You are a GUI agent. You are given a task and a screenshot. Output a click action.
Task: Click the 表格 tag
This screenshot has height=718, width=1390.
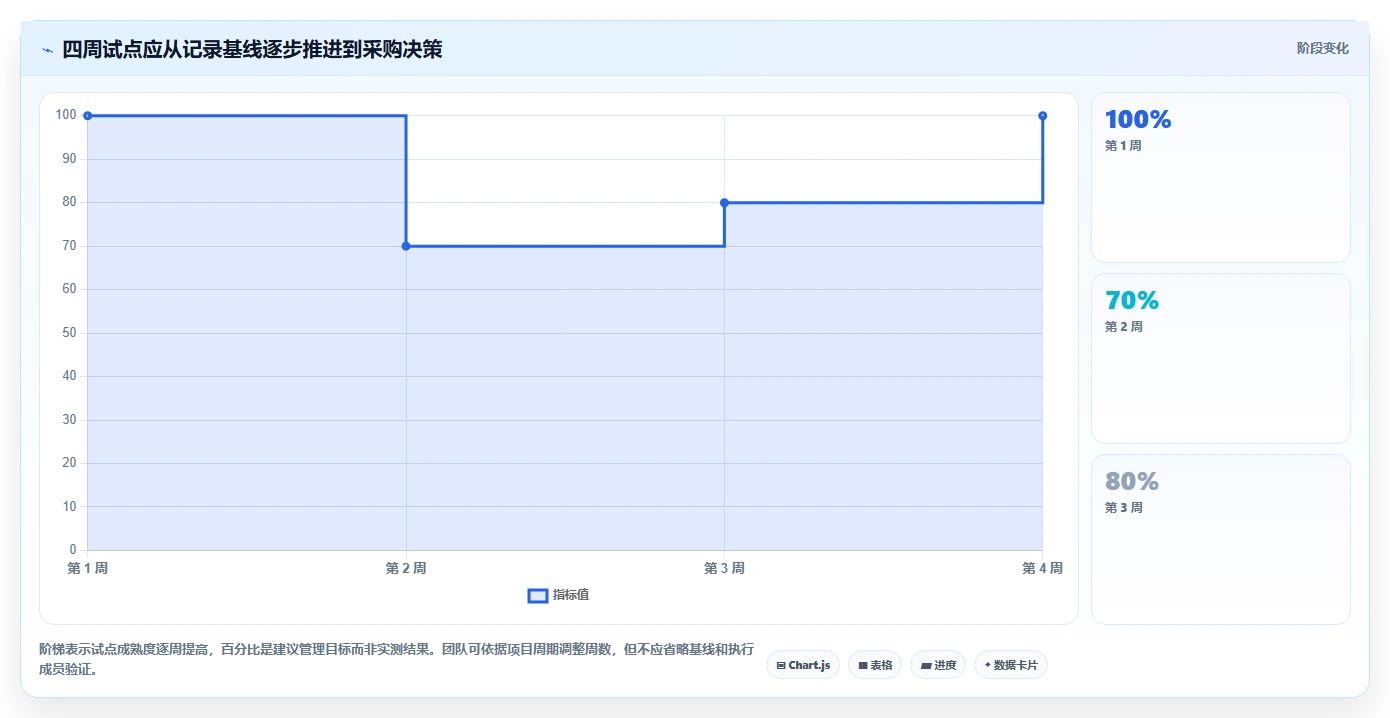point(875,665)
